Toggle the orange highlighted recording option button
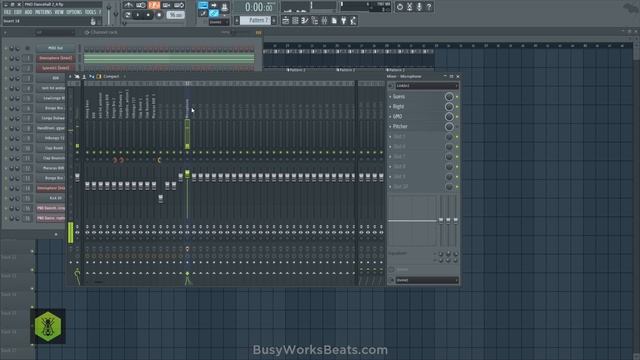 click(x=154, y=5)
